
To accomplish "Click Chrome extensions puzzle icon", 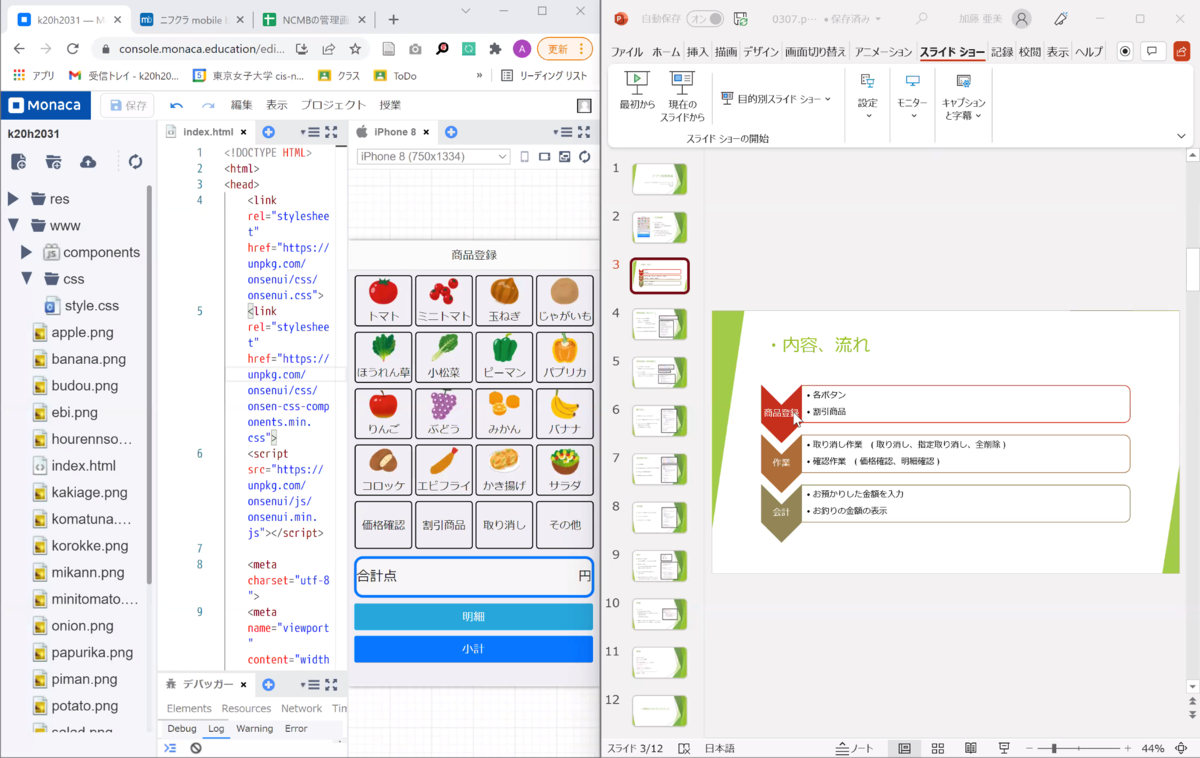I will (x=495, y=49).
